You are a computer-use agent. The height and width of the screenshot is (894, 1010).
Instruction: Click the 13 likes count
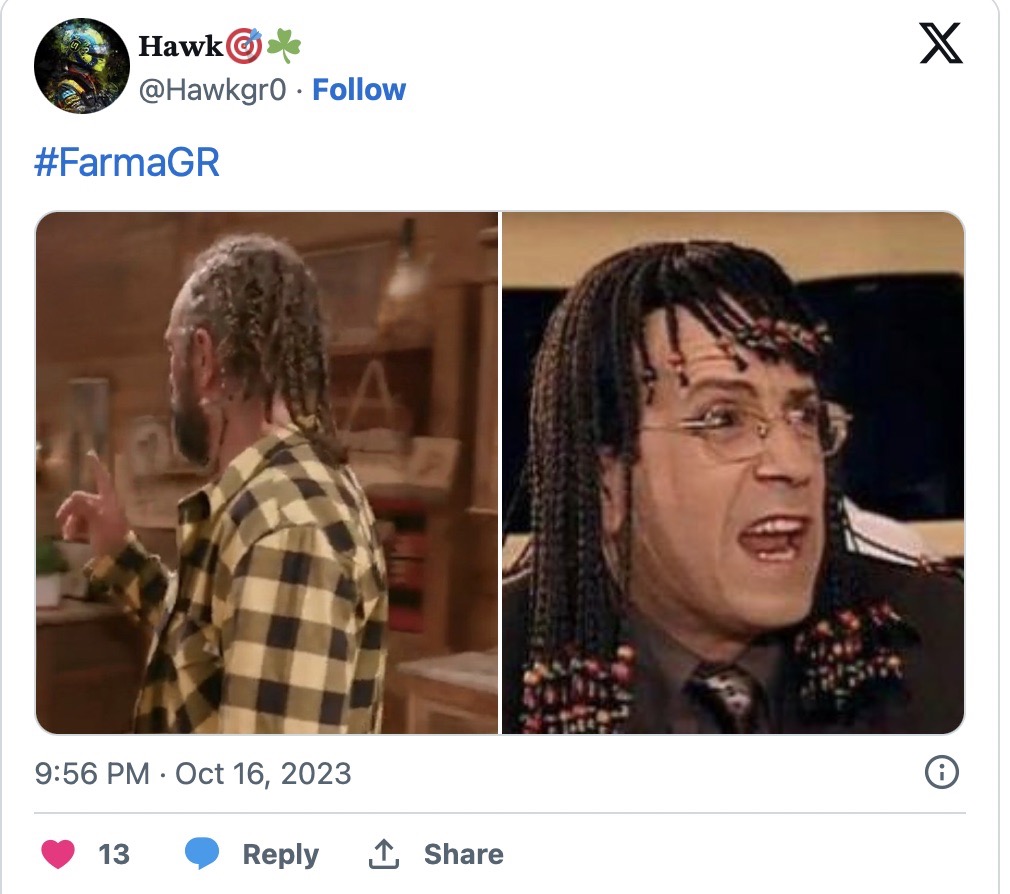114,855
